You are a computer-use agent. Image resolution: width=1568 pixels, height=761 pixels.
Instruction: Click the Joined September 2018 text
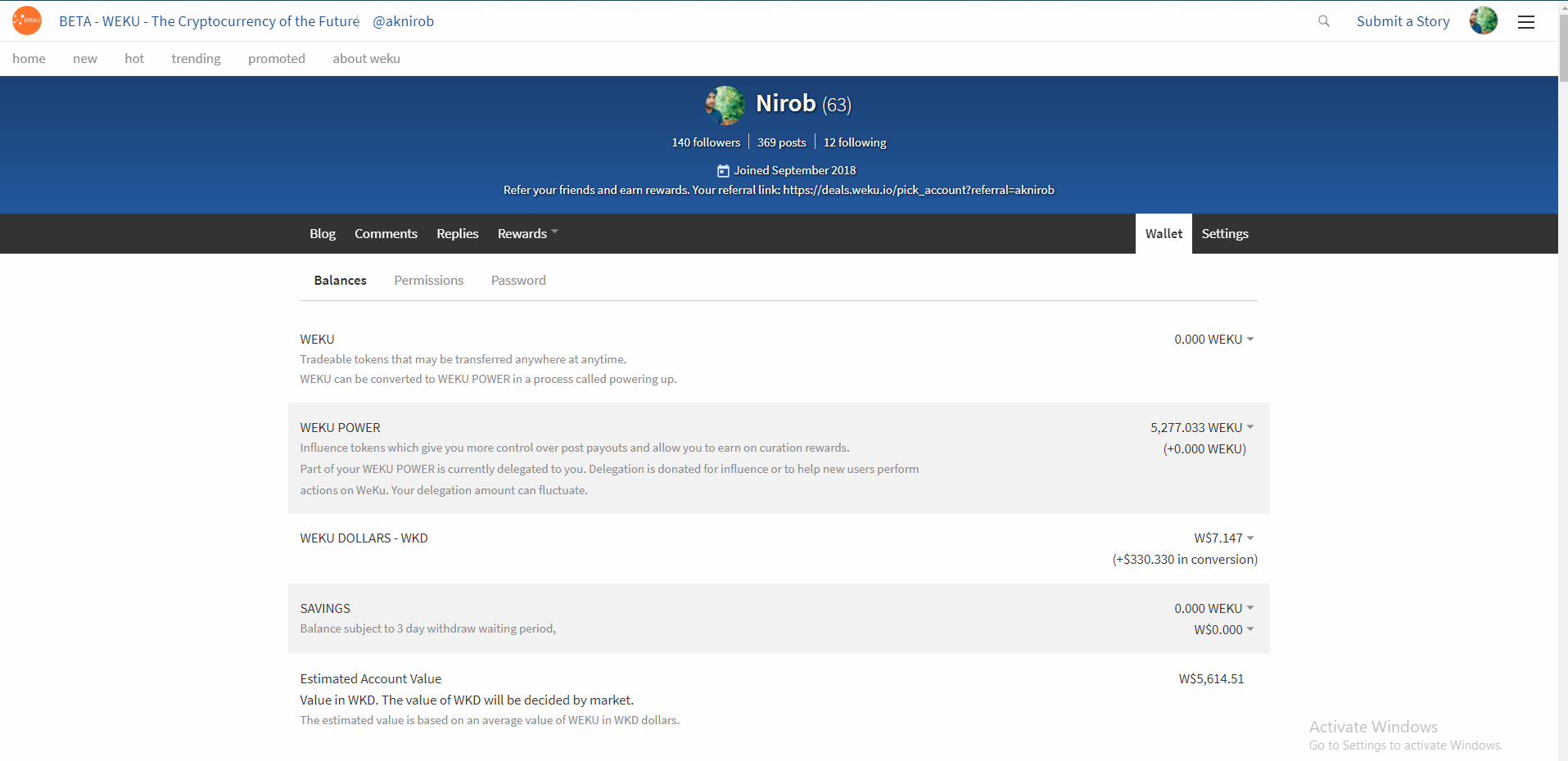click(794, 170)
